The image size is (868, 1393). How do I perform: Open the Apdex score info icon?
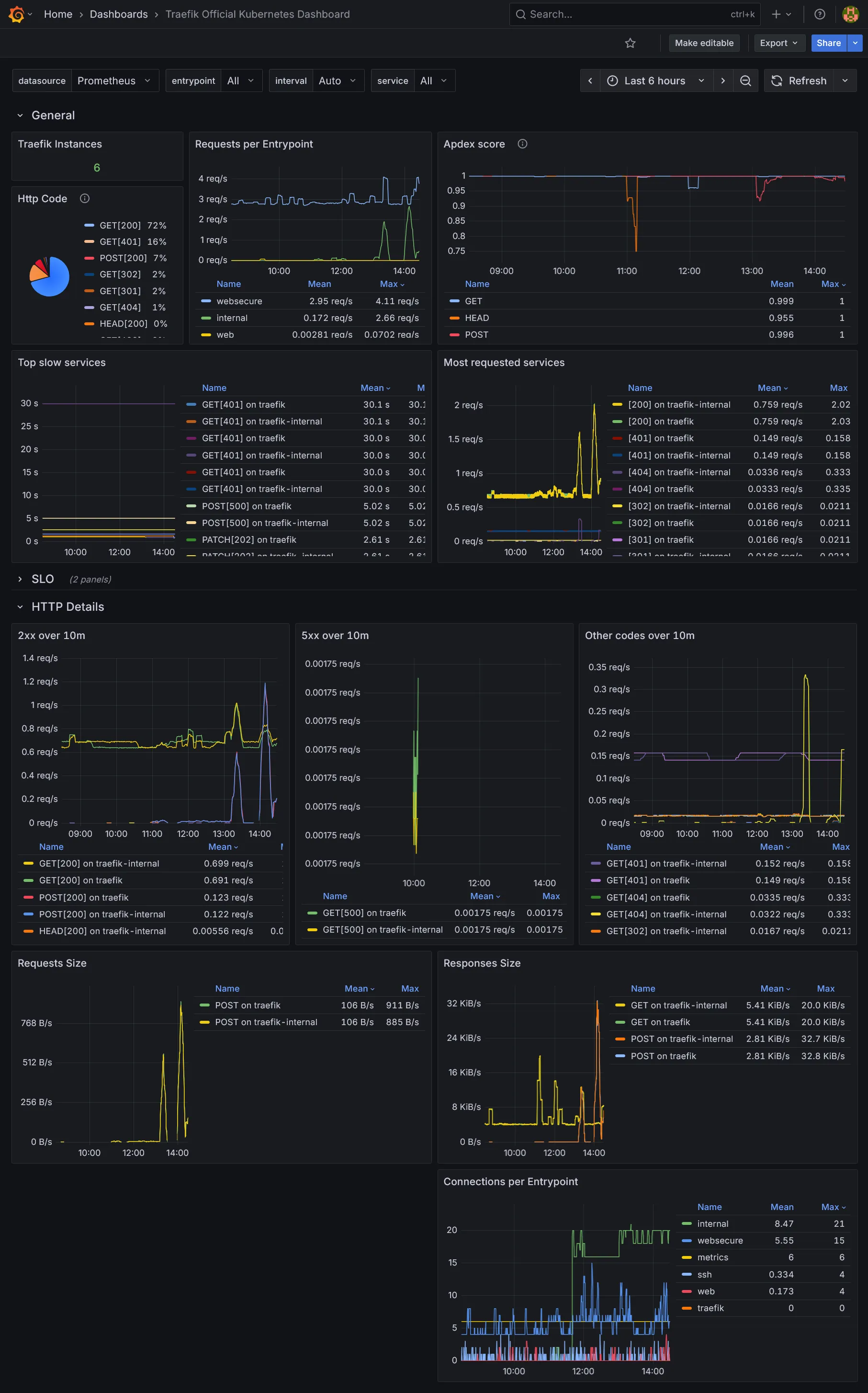(522, 144)
